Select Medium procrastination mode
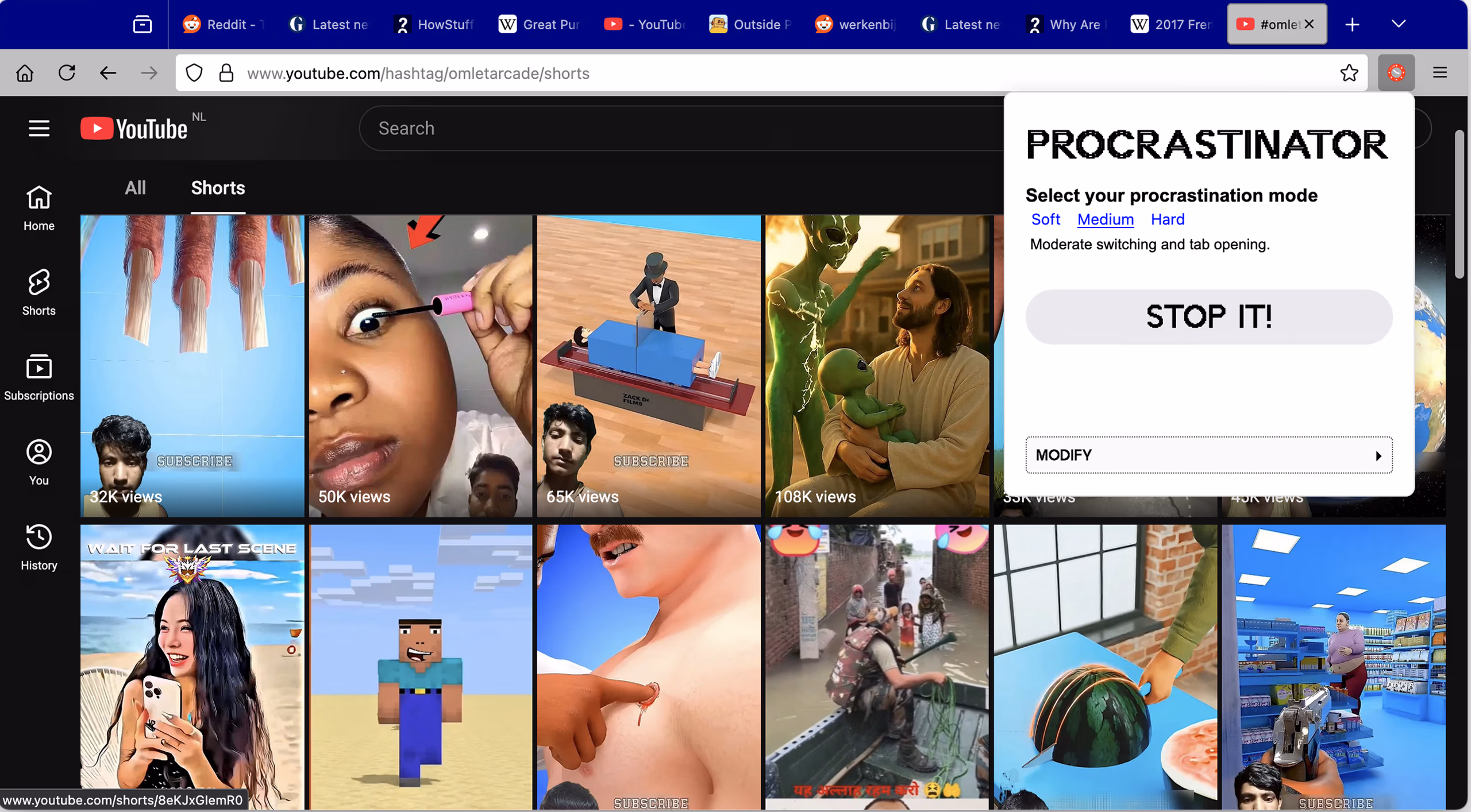 click(x=1104, y=219)
